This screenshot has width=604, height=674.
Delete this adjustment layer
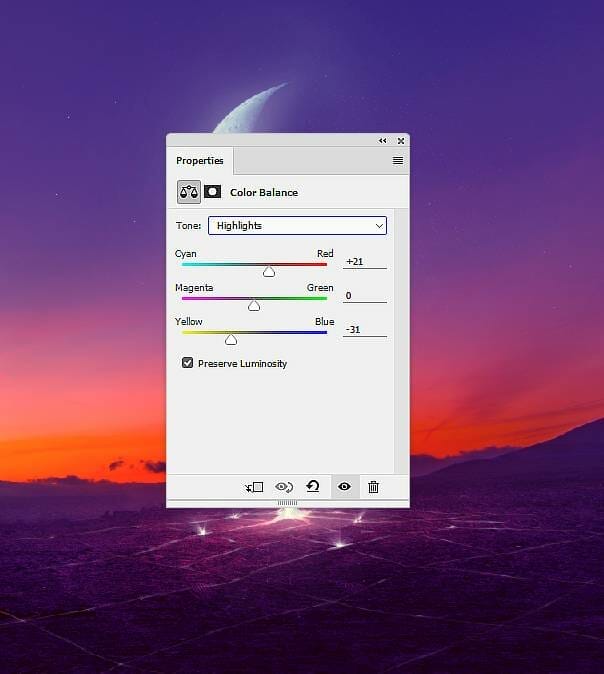point(373,487)
